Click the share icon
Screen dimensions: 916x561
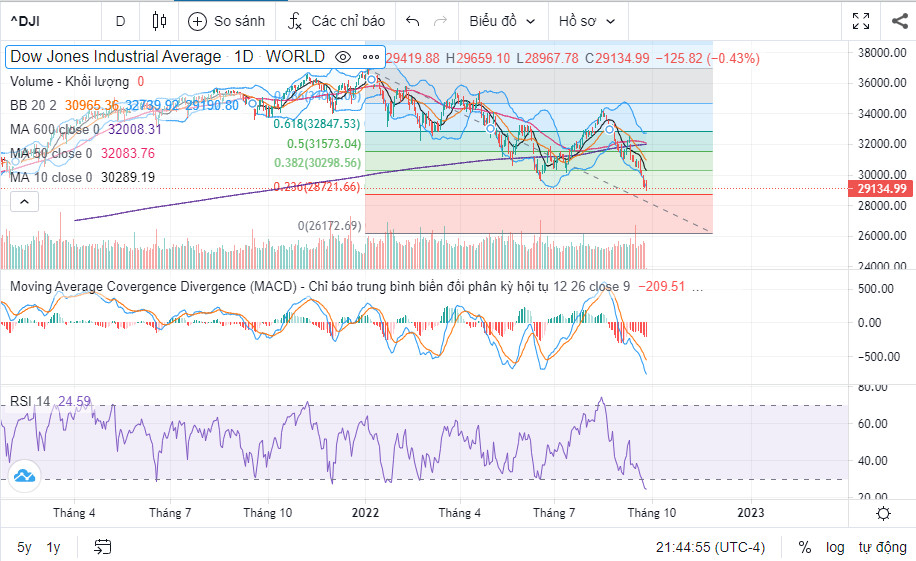point(900,22)
